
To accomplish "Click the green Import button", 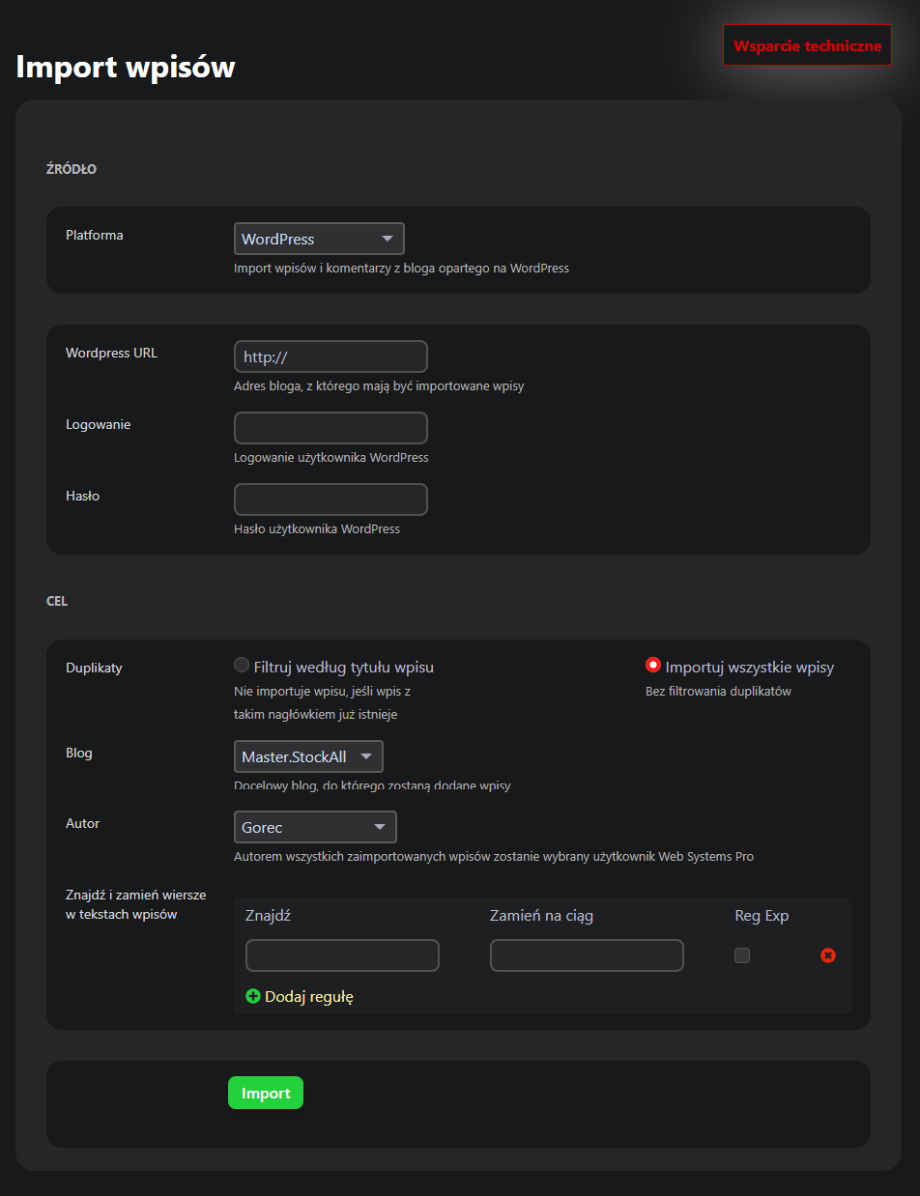I will (265, 1093).
